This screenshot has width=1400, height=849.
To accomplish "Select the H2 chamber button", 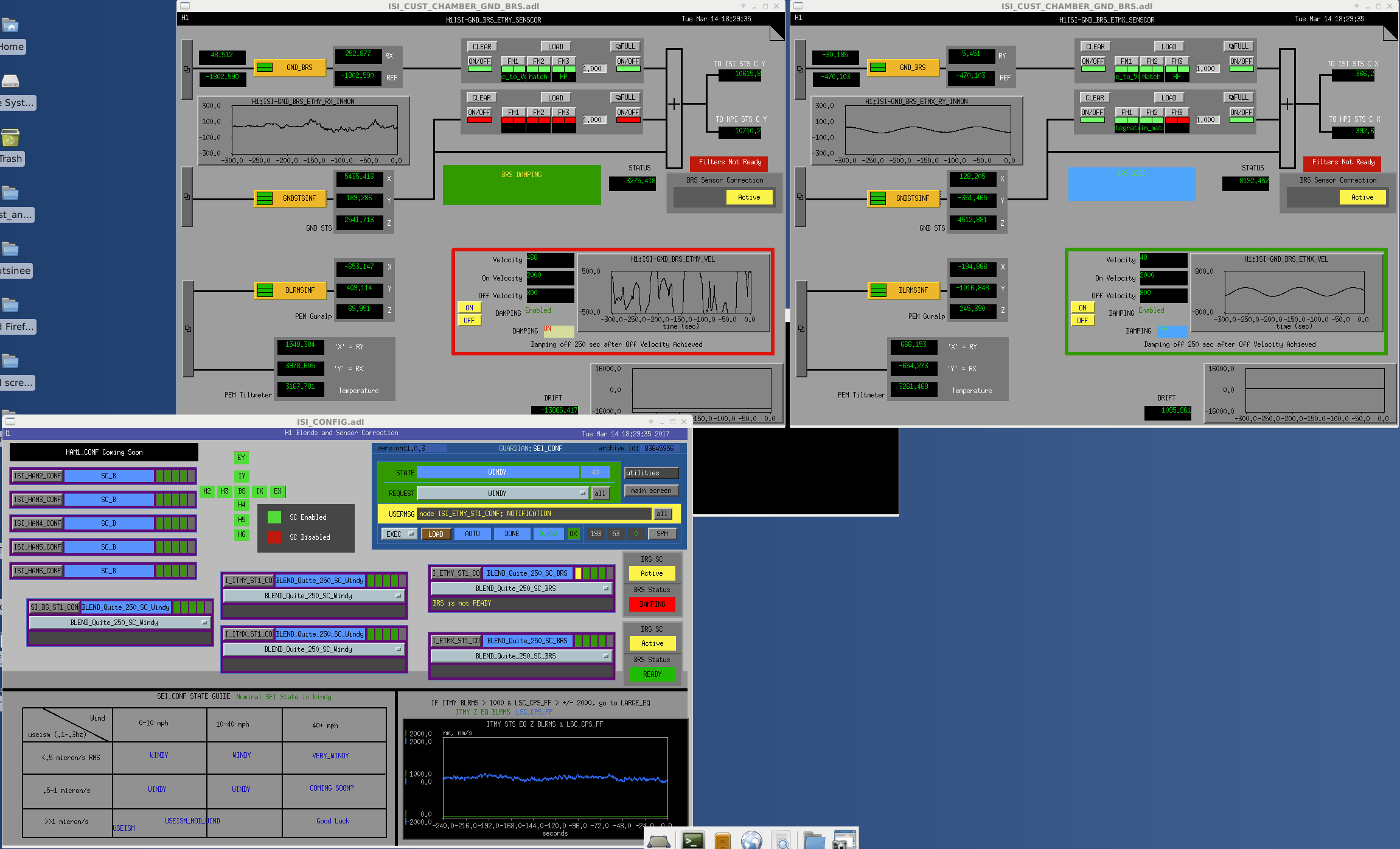I will (x=207, y=491).
